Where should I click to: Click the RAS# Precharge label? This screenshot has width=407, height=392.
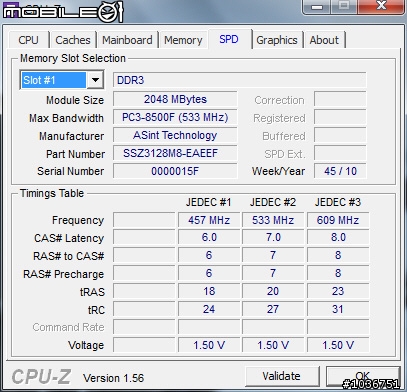[x=63, y=274]
